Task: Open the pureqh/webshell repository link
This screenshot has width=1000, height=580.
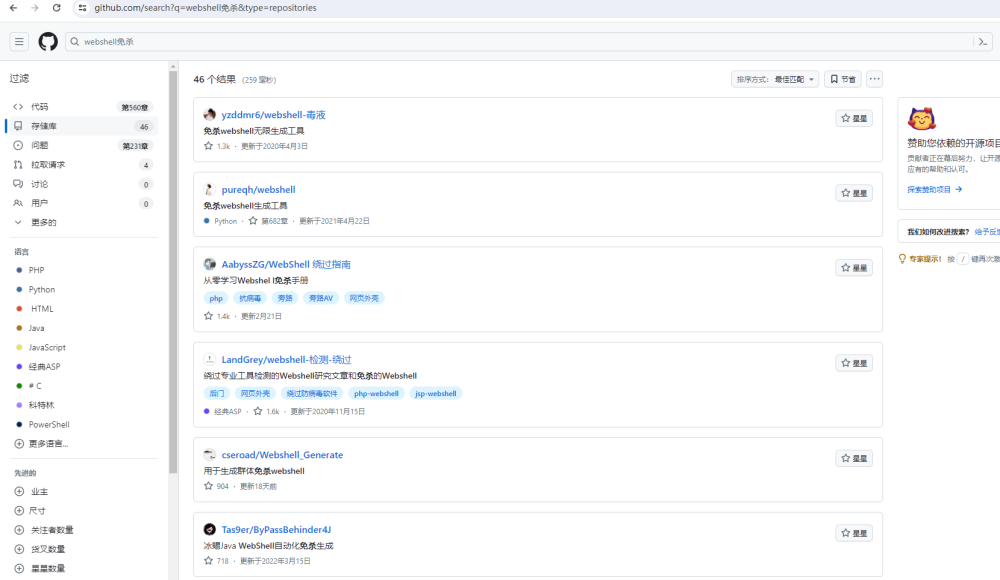Action: tap(258, 190)
